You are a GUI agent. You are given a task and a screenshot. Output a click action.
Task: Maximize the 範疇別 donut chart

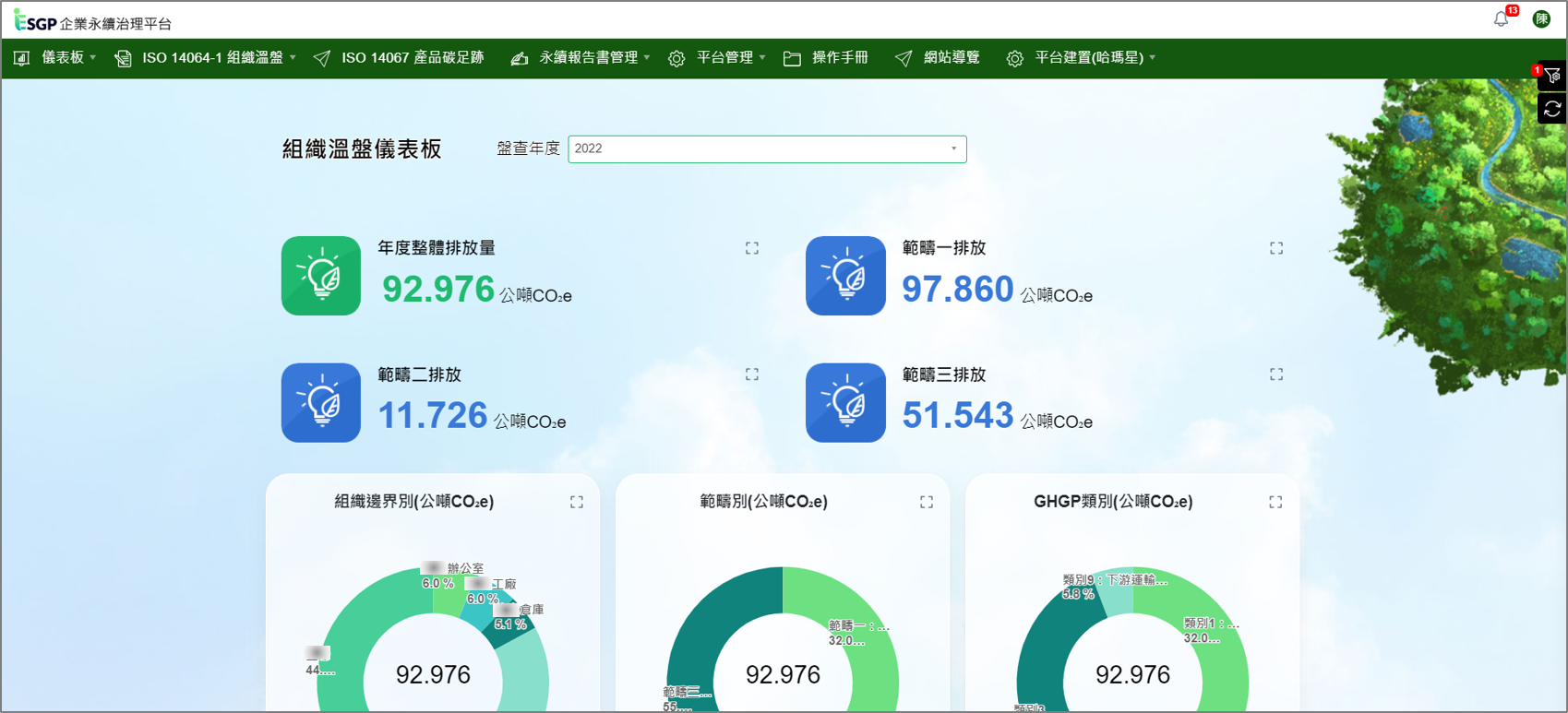[927, 502]
